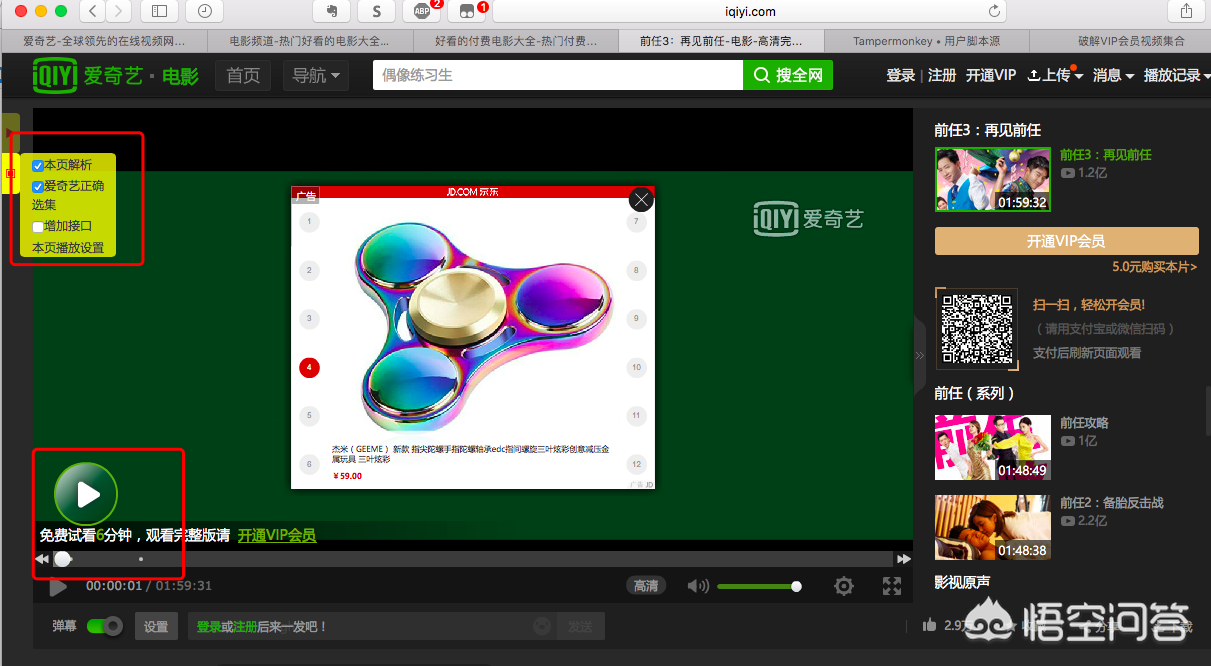Screen dimensions: 1211x666
Task: Turn off the 弹幕 toggle switch
Action: 104,626
